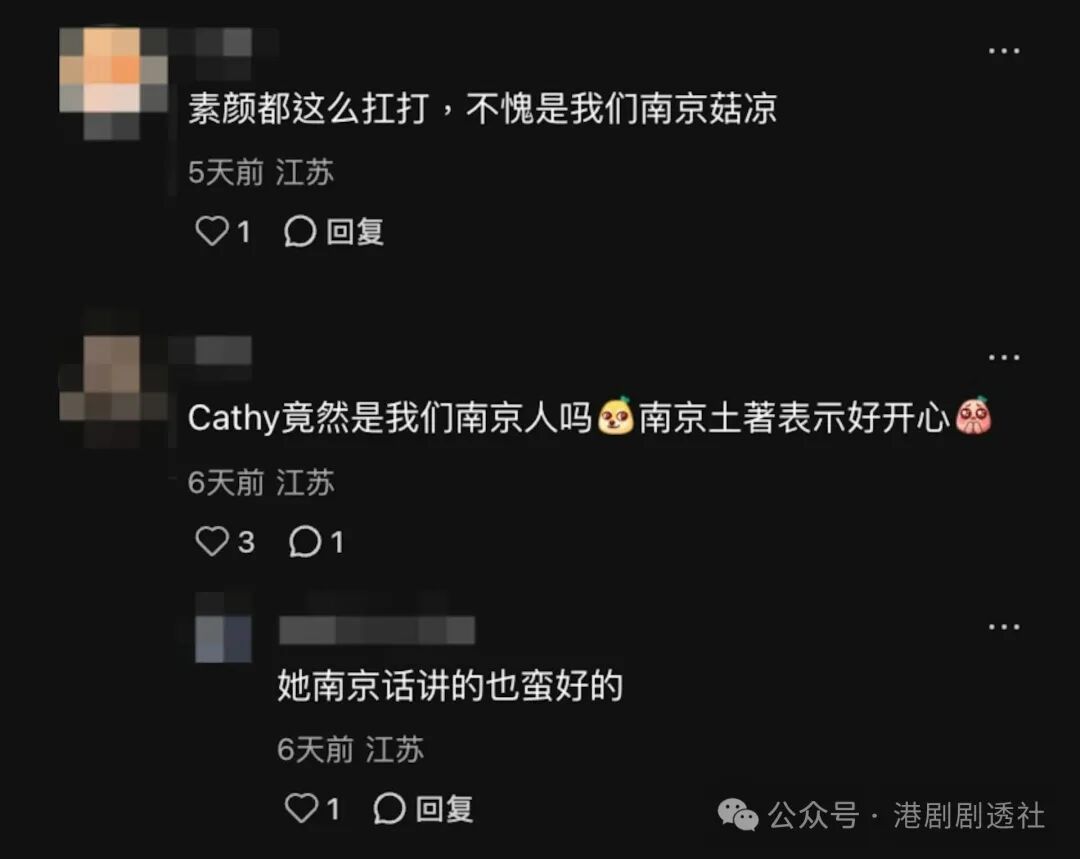This screenshot has height=859, width=1080.
Task: Tap reply bubble icon under 南京话 reply
Action: tap(389, 807)
